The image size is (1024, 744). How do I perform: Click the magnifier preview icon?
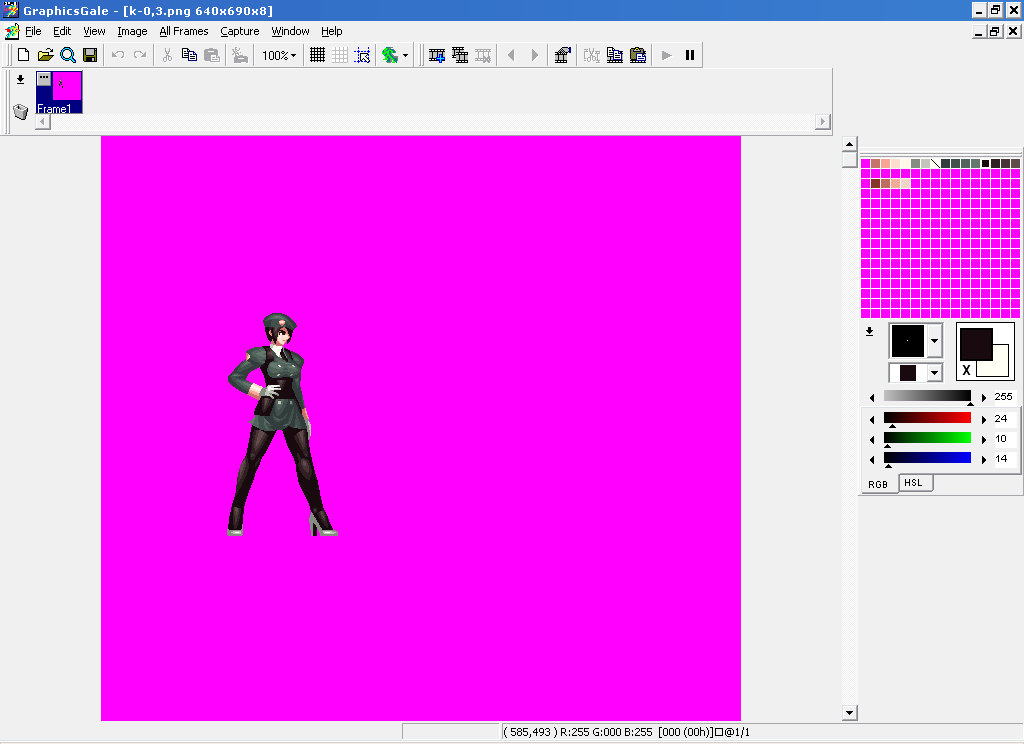pos(67,55)
